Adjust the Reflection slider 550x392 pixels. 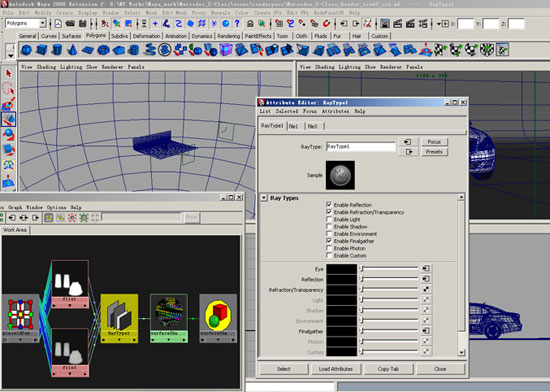point(389,279)
